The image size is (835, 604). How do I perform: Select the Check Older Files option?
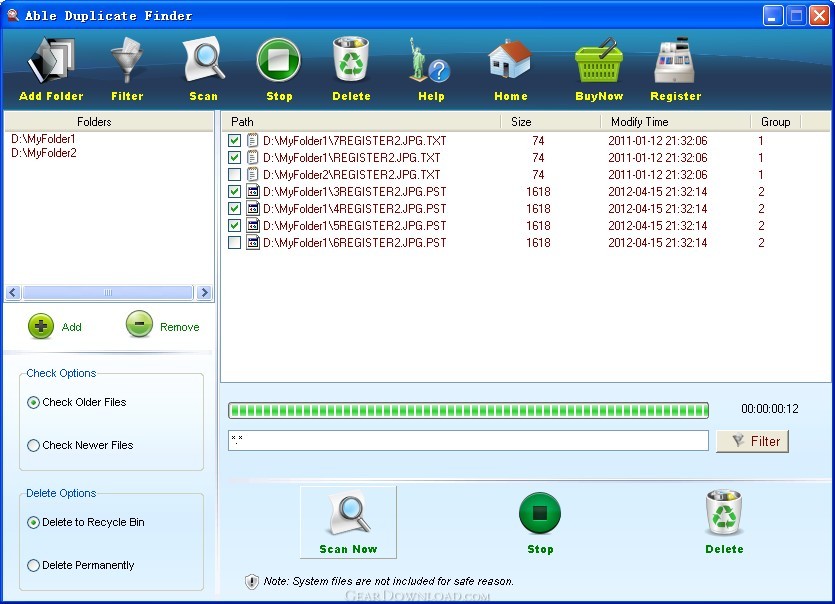click(33, 403)
